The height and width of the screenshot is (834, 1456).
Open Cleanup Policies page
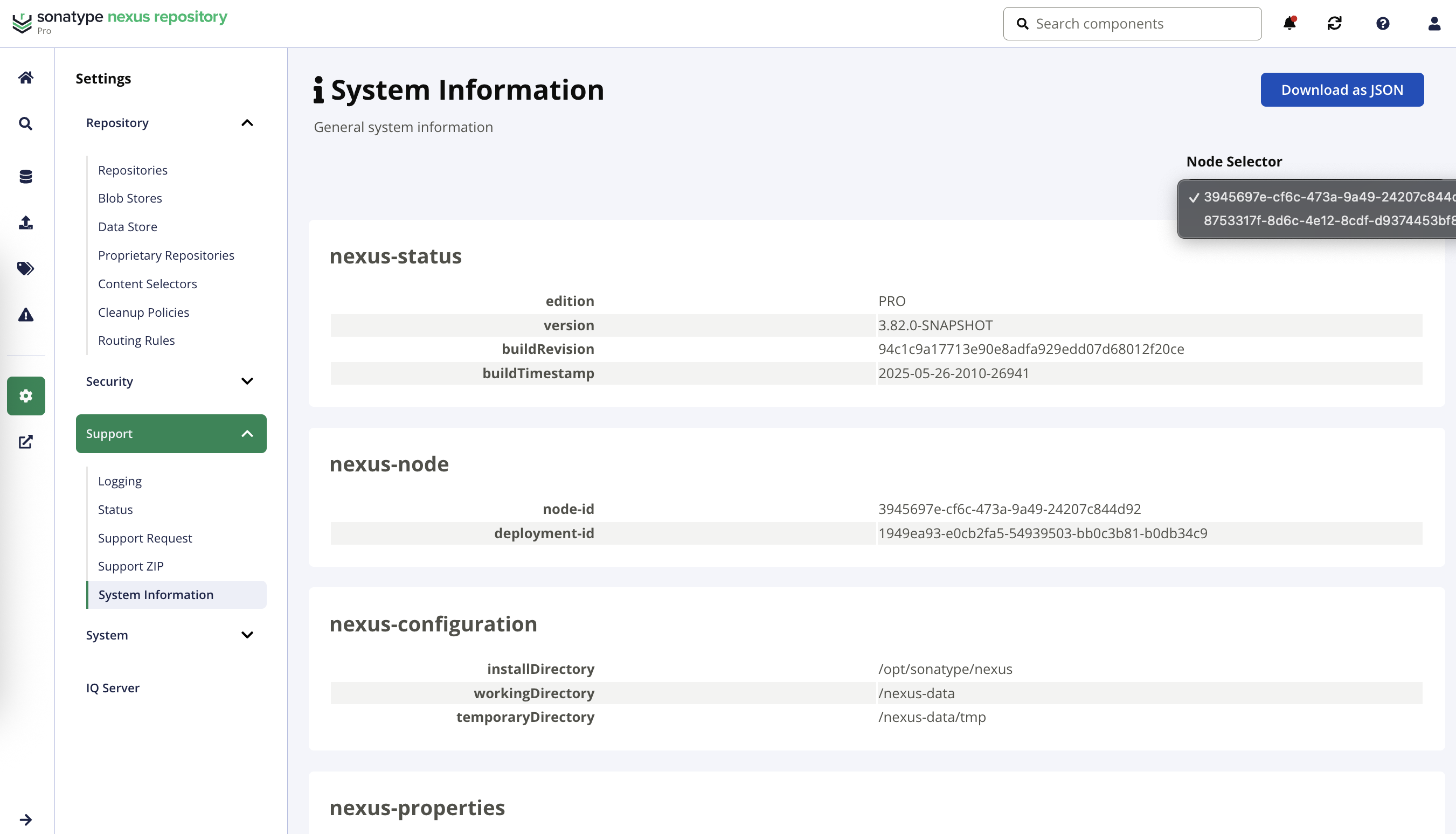click(x=143, y=312)
